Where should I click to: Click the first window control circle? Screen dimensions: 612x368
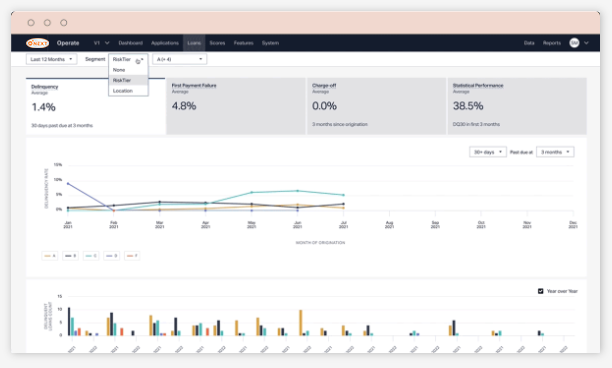(31, 23)
